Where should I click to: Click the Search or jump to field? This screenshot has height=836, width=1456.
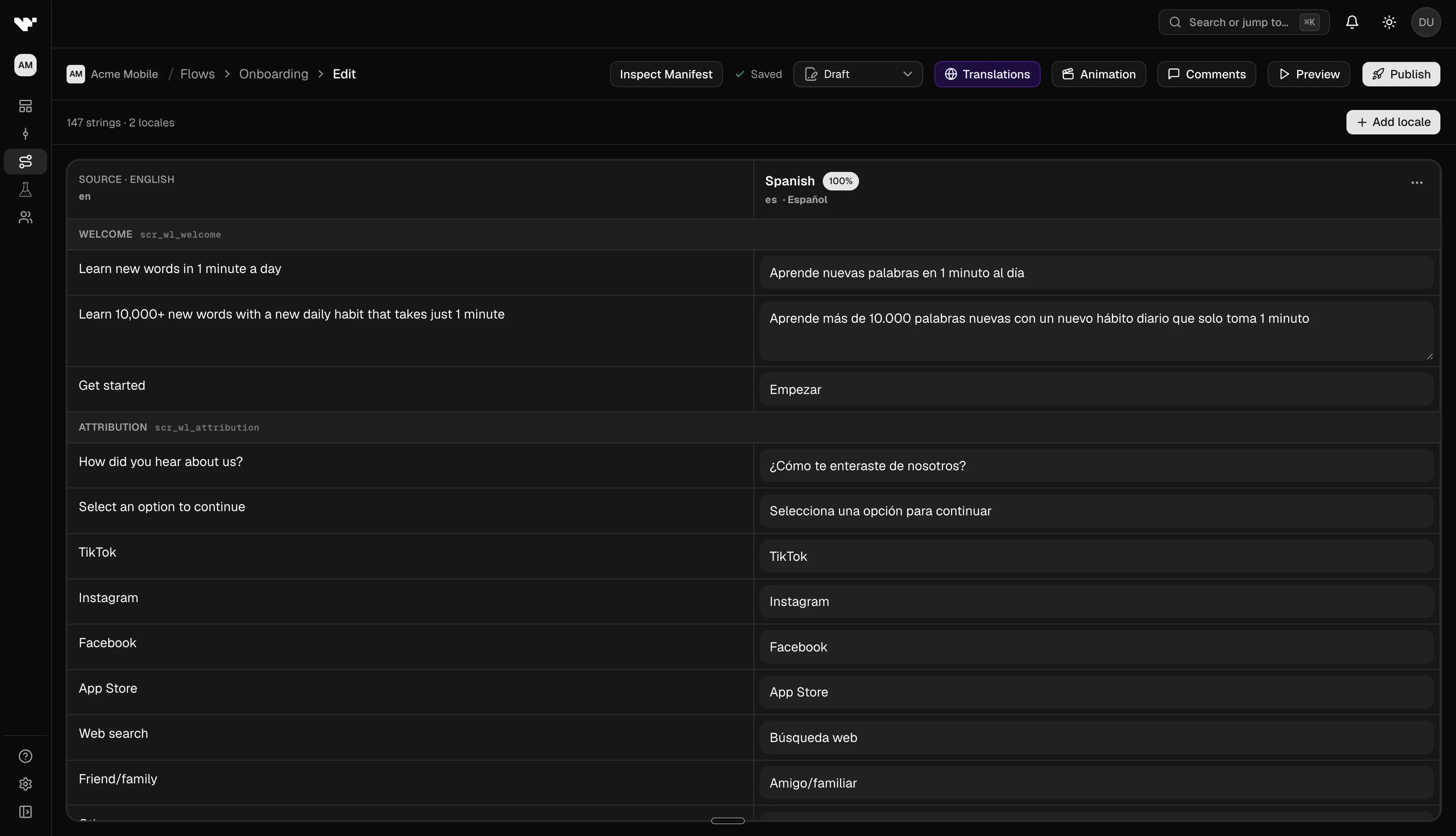(1244, 22)
